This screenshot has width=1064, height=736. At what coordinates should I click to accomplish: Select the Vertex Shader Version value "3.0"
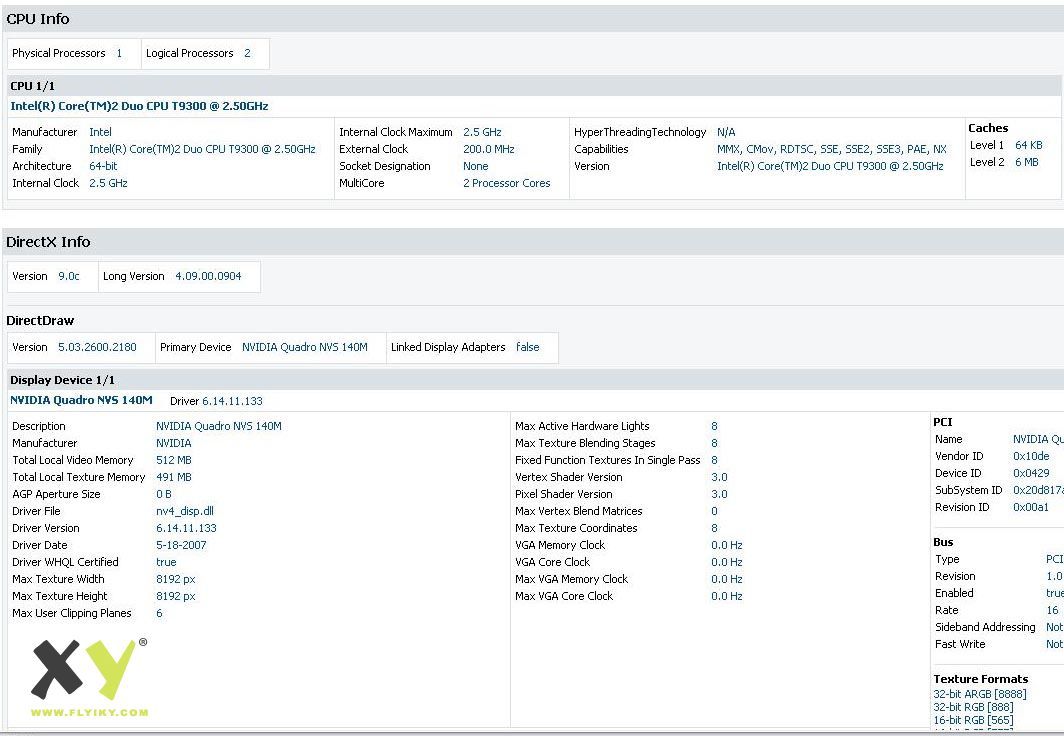coord(719,477)
